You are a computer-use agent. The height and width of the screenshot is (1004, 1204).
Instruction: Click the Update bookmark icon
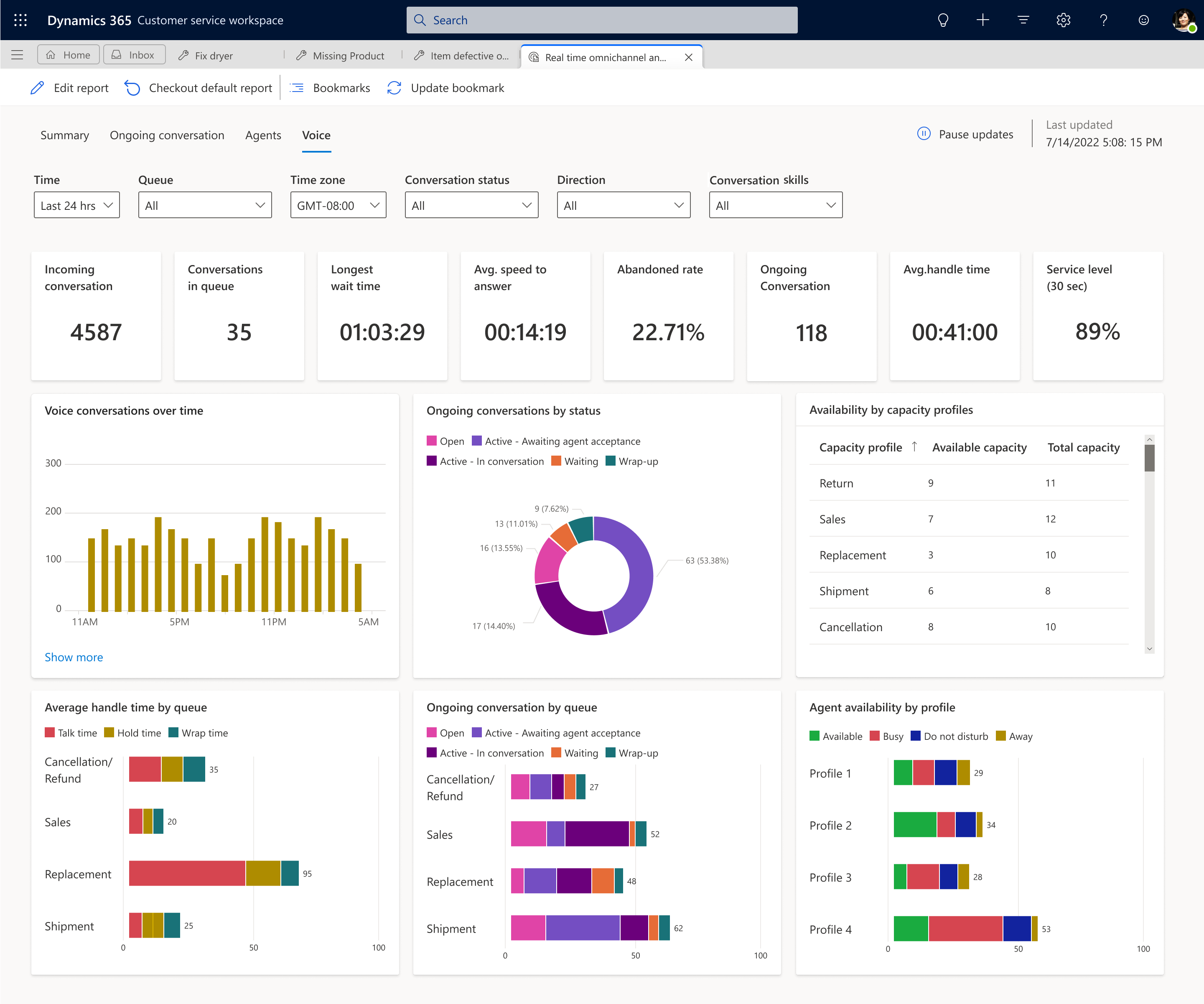coord(395,88)
